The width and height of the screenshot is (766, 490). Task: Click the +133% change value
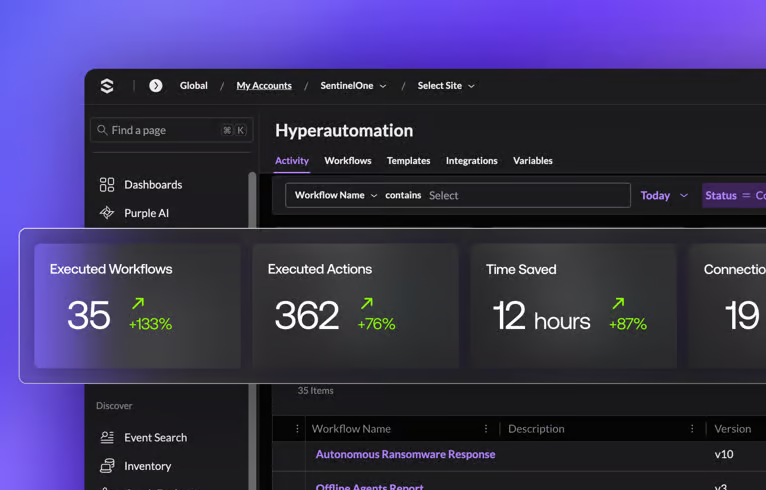pyautogui.click(x=150, y=323)
